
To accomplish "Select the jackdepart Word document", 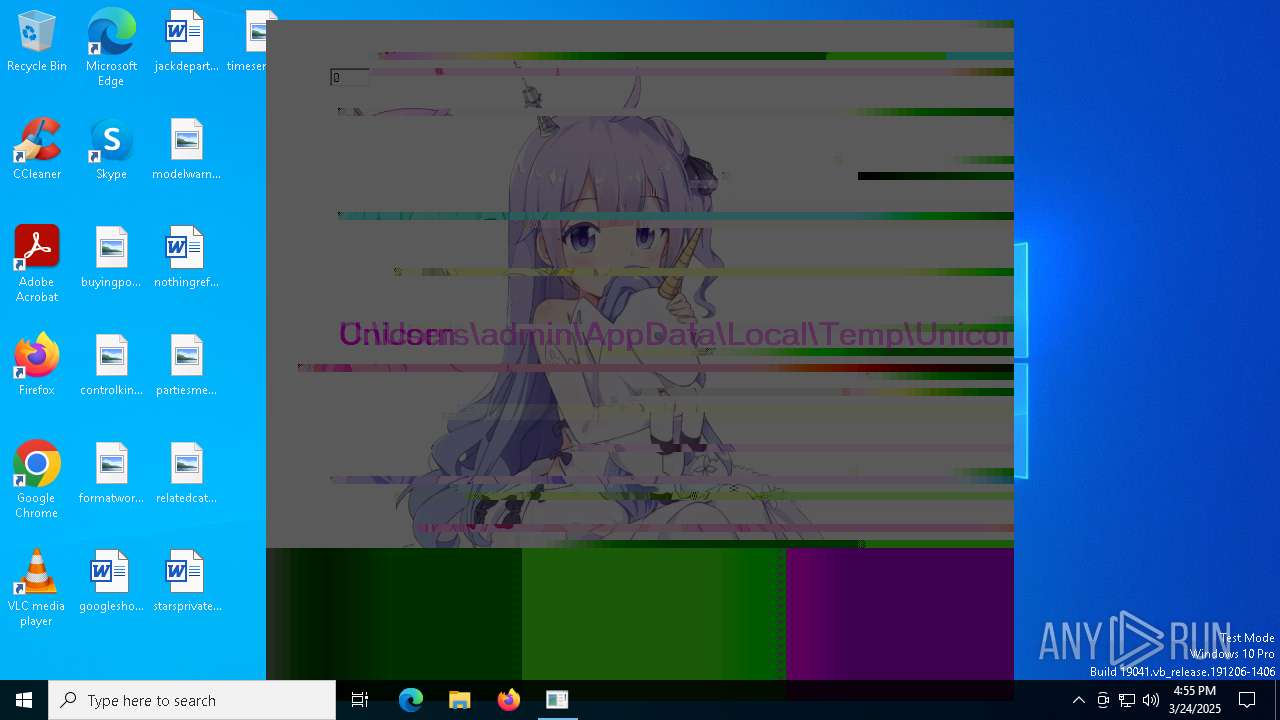I will (186, 41).
